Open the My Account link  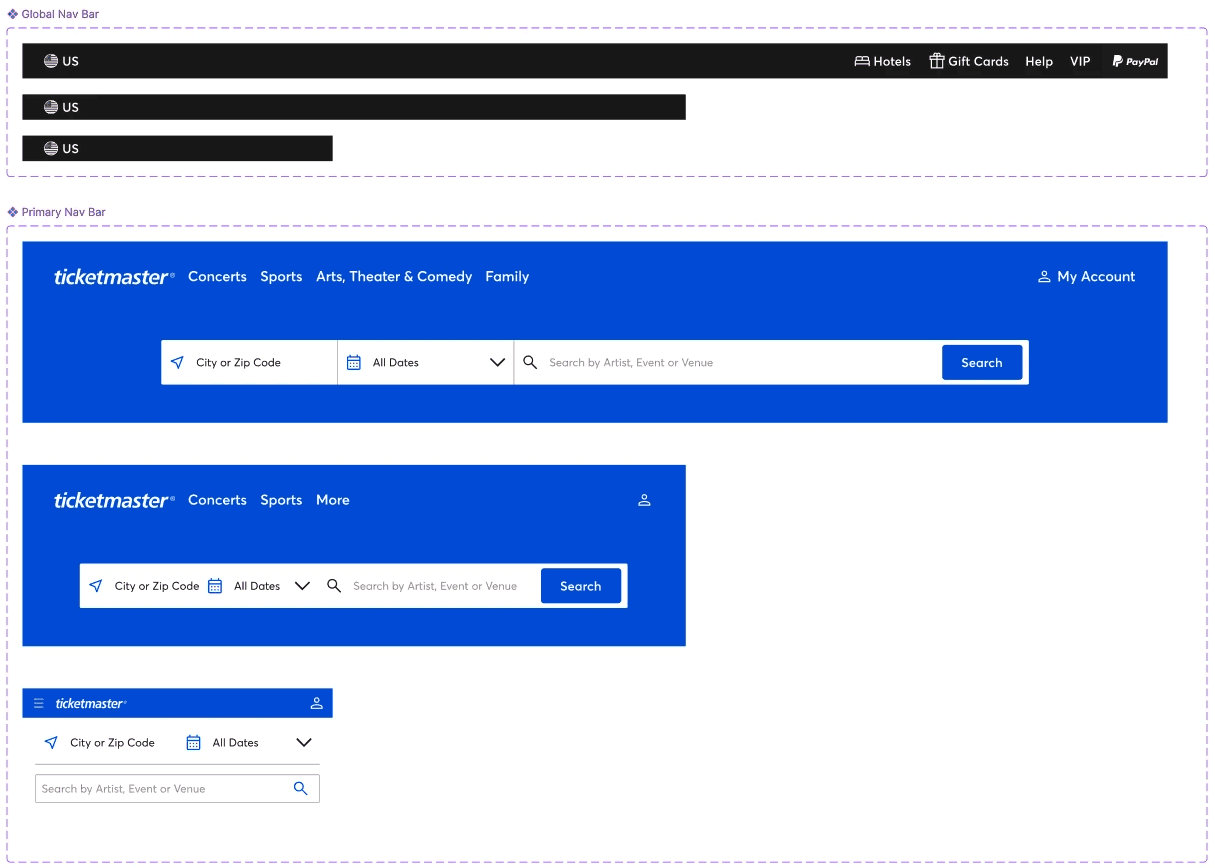click(1087, 277)
